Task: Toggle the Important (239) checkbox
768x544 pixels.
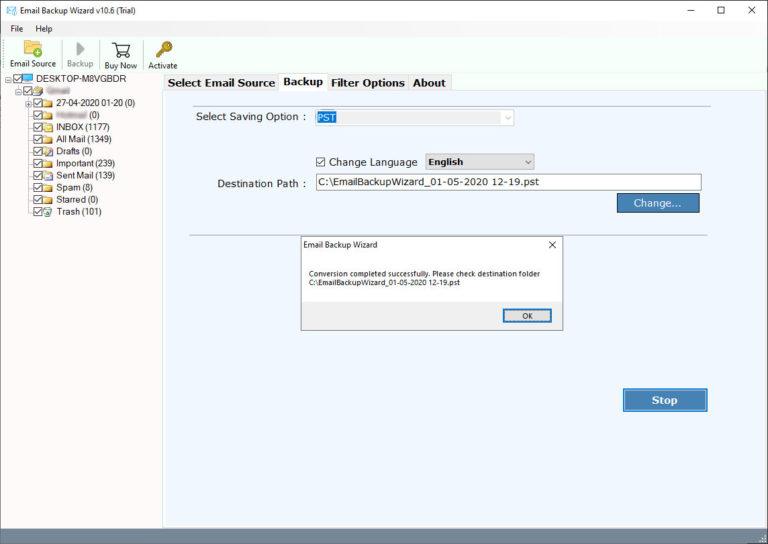Action: click(38, 164)
